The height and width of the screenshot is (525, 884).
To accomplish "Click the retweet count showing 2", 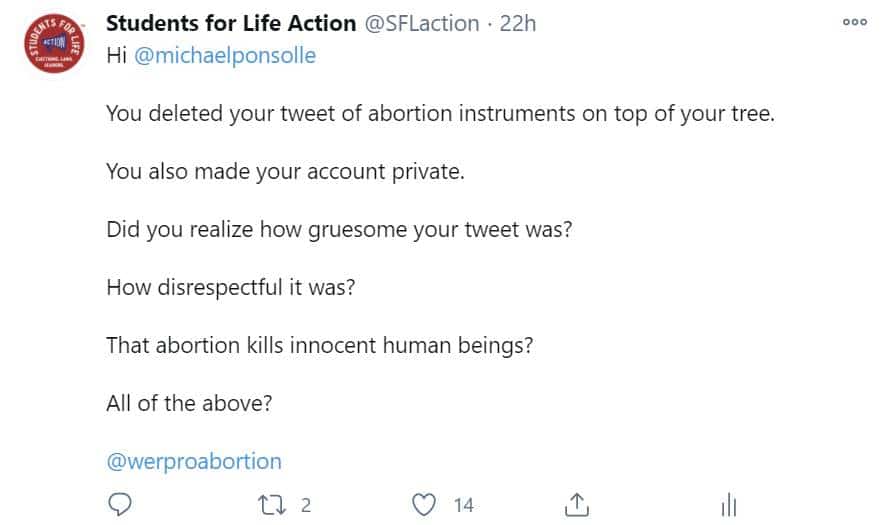I will pos(306,505).
